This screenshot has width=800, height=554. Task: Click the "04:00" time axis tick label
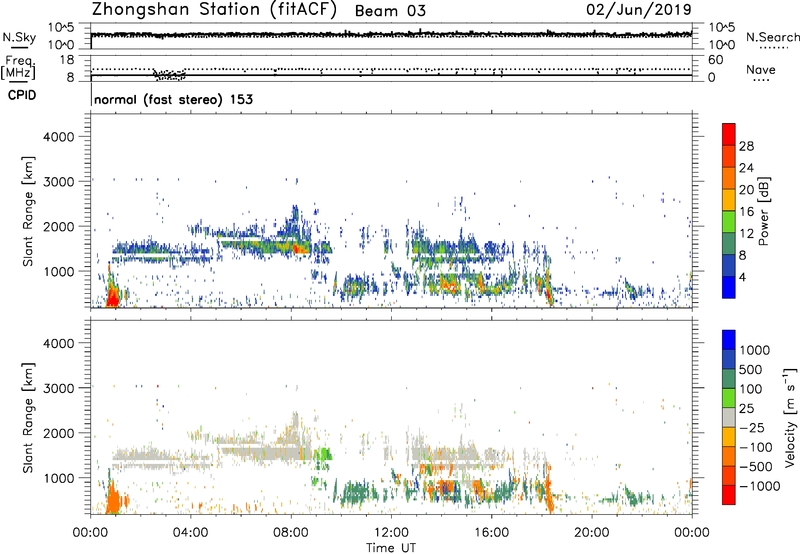pos(191,533)
